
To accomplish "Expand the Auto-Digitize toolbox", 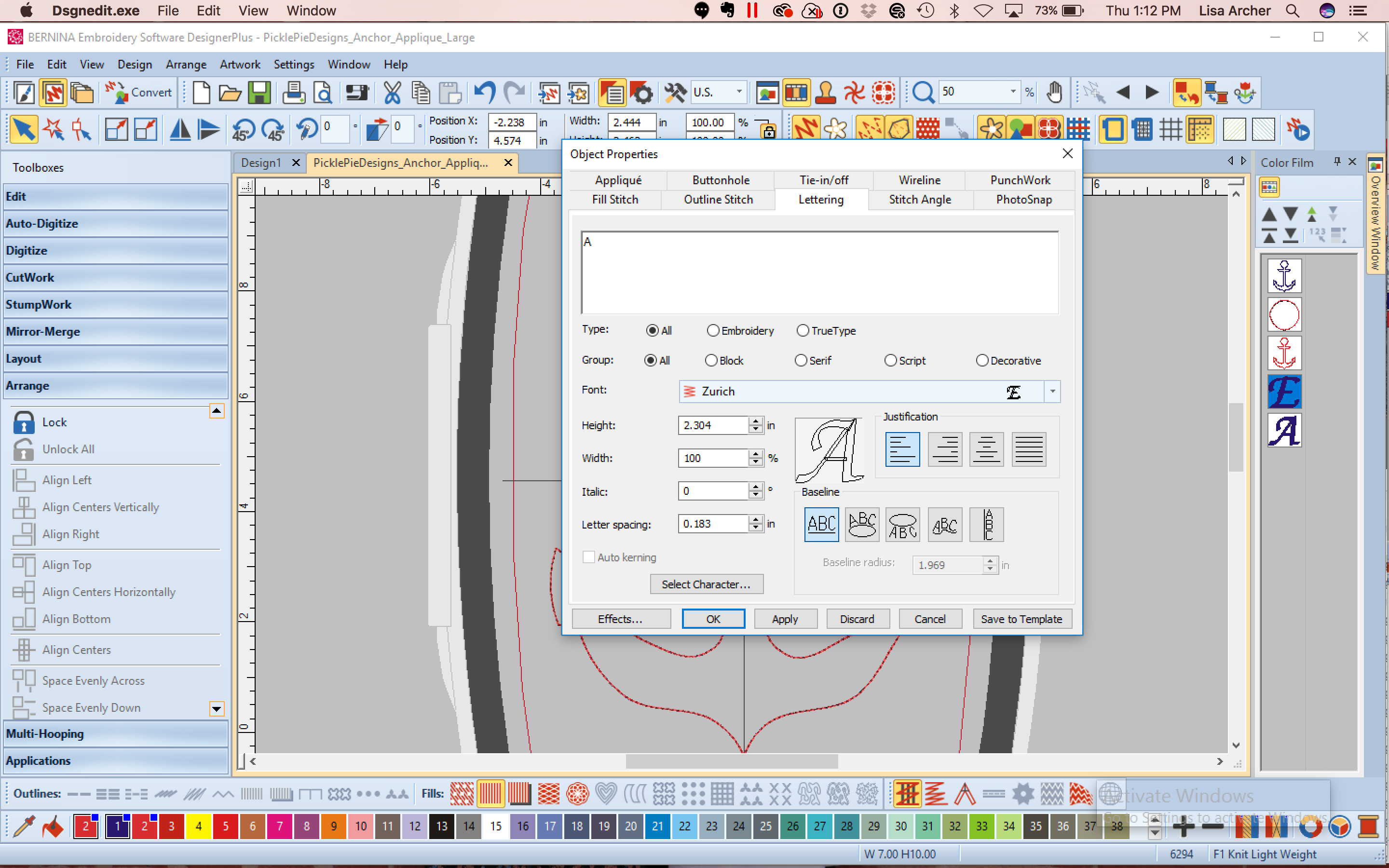I will tap(115, 224).
